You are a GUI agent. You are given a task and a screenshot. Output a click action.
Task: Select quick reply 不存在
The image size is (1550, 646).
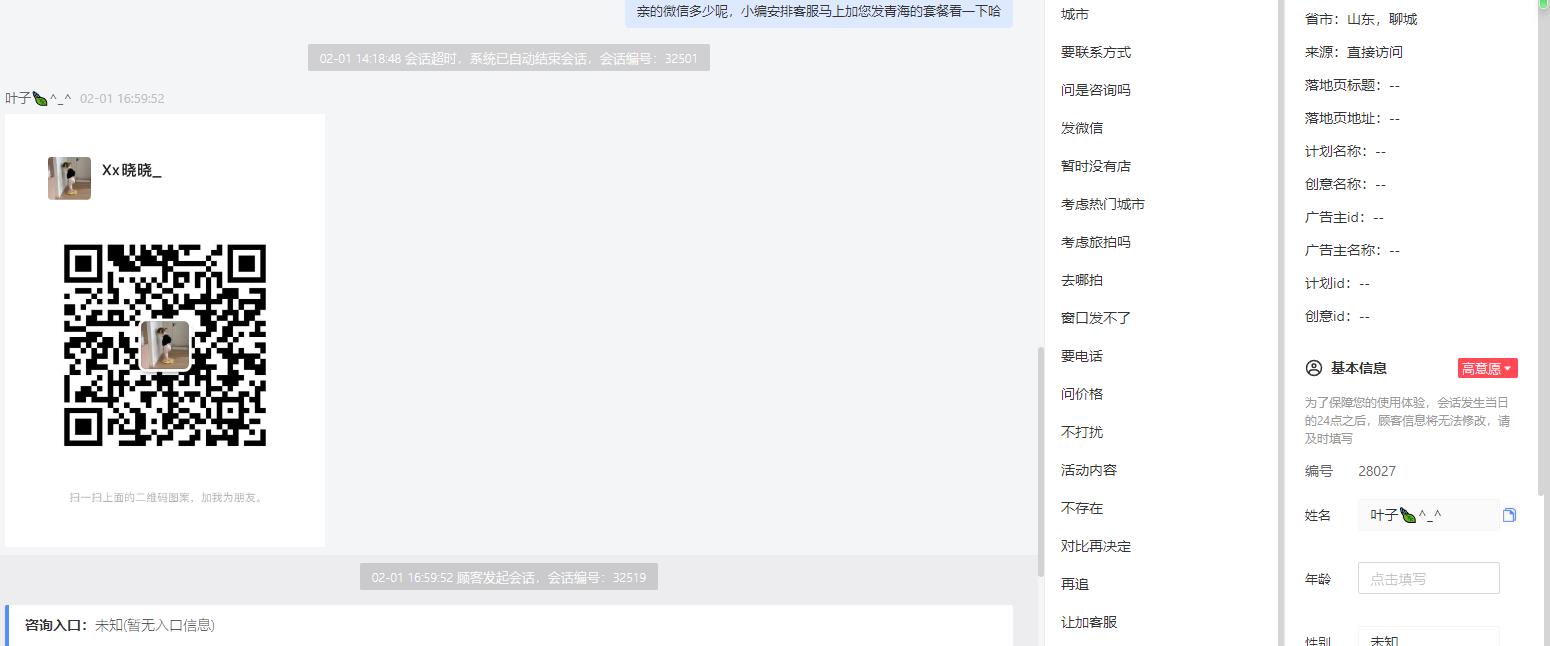point(1082,508)
